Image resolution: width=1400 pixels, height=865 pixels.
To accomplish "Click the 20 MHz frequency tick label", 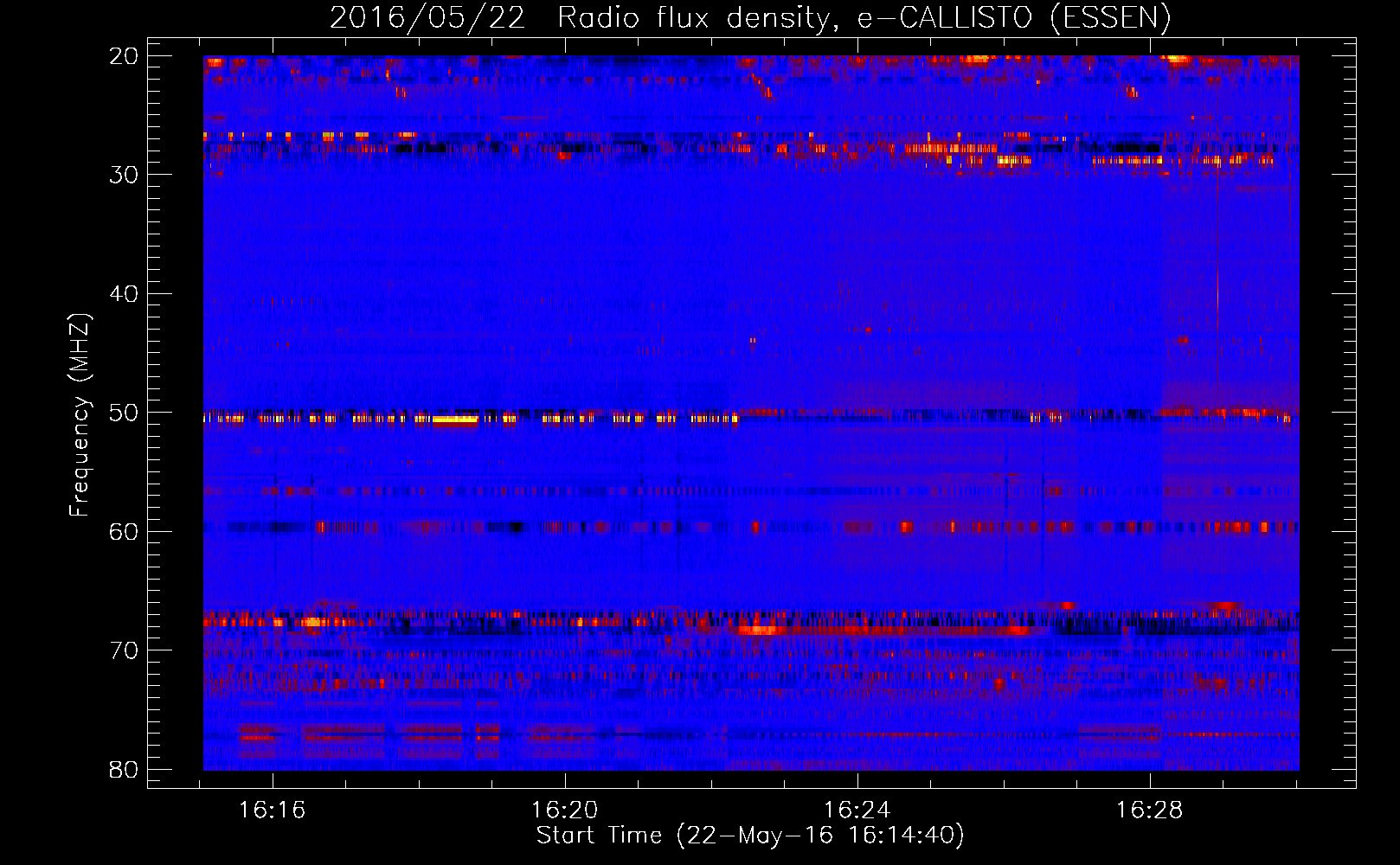I will coord(124,56).
